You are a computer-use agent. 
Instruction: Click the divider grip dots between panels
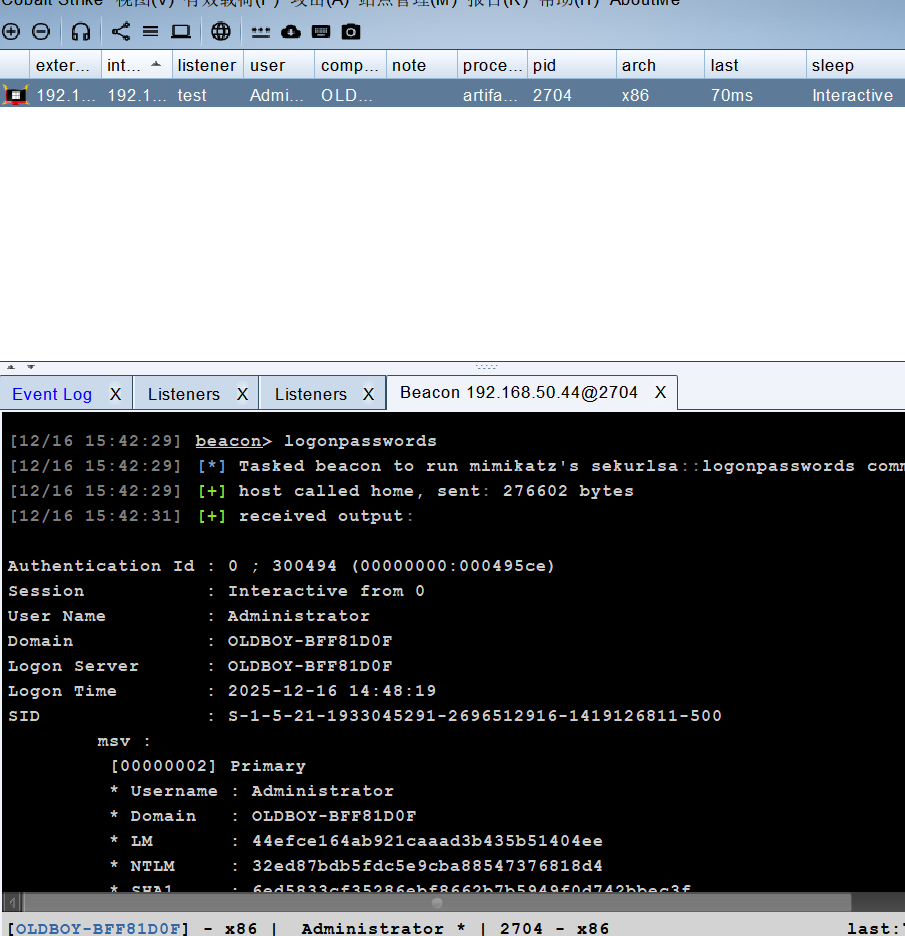click(x=486, y=367)
